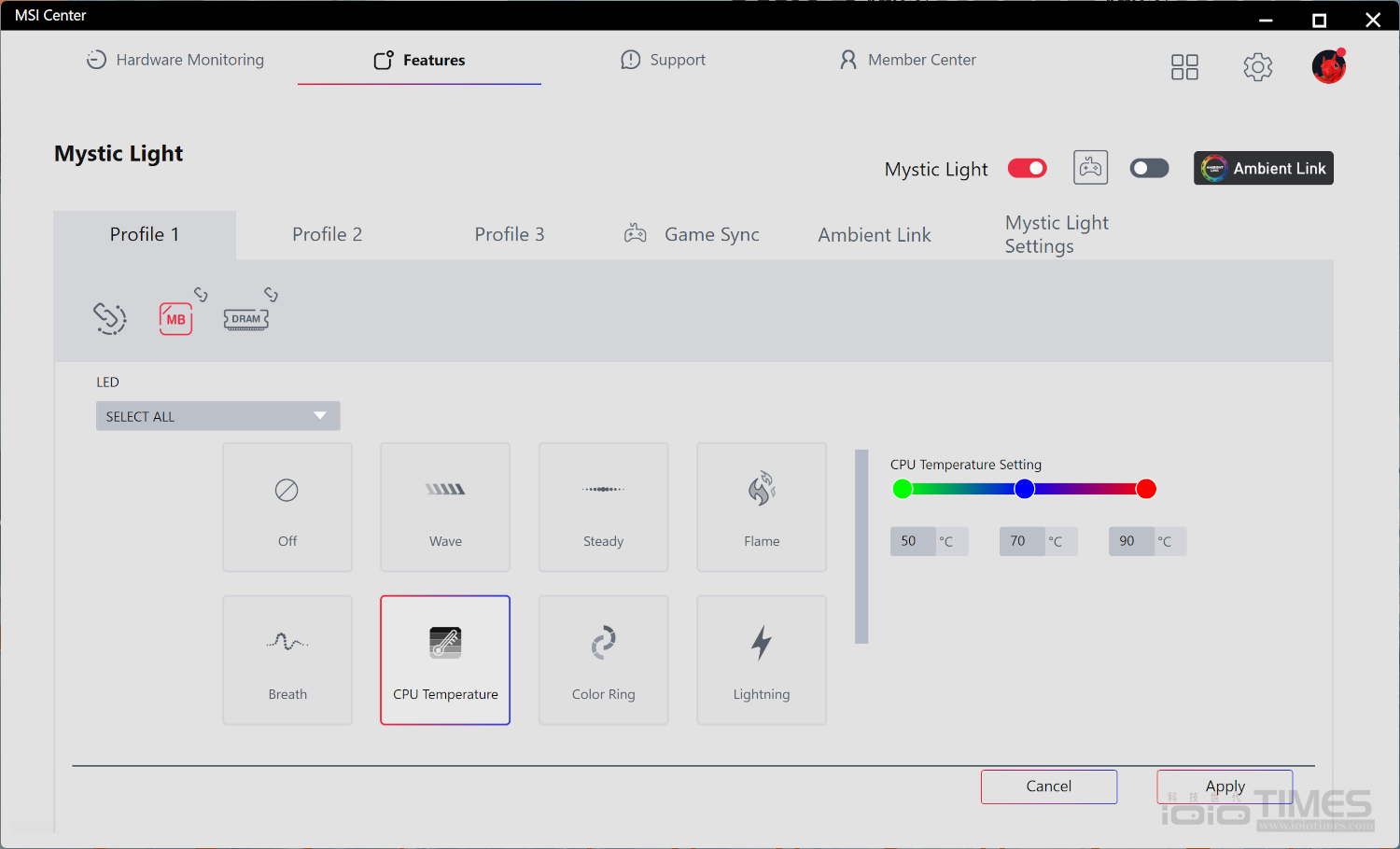Click the Ambient Link button
This screenshot has width=1400, height=849.
pyautogui.click(x=1263, y=168)
